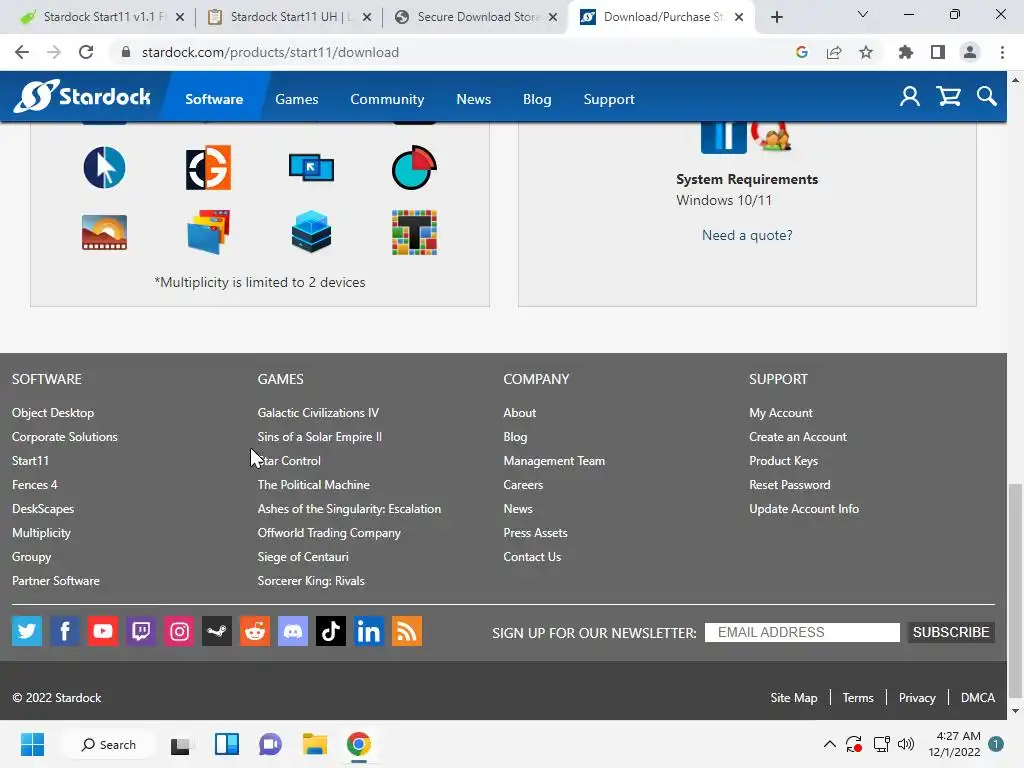This screenshot has width=1024, height=768.
Task: Open the tab search chevron
Action: point(863,14)
